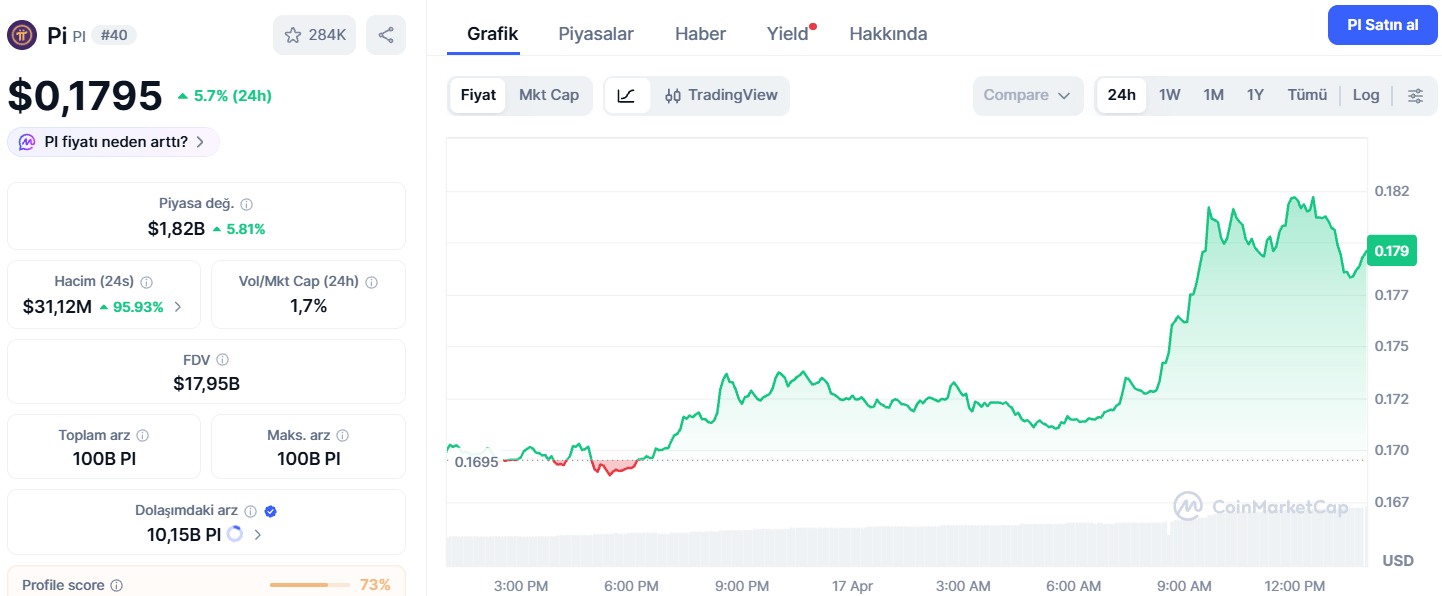
Task: Set chart range to 1M
Action: (x=1214, y=96)
